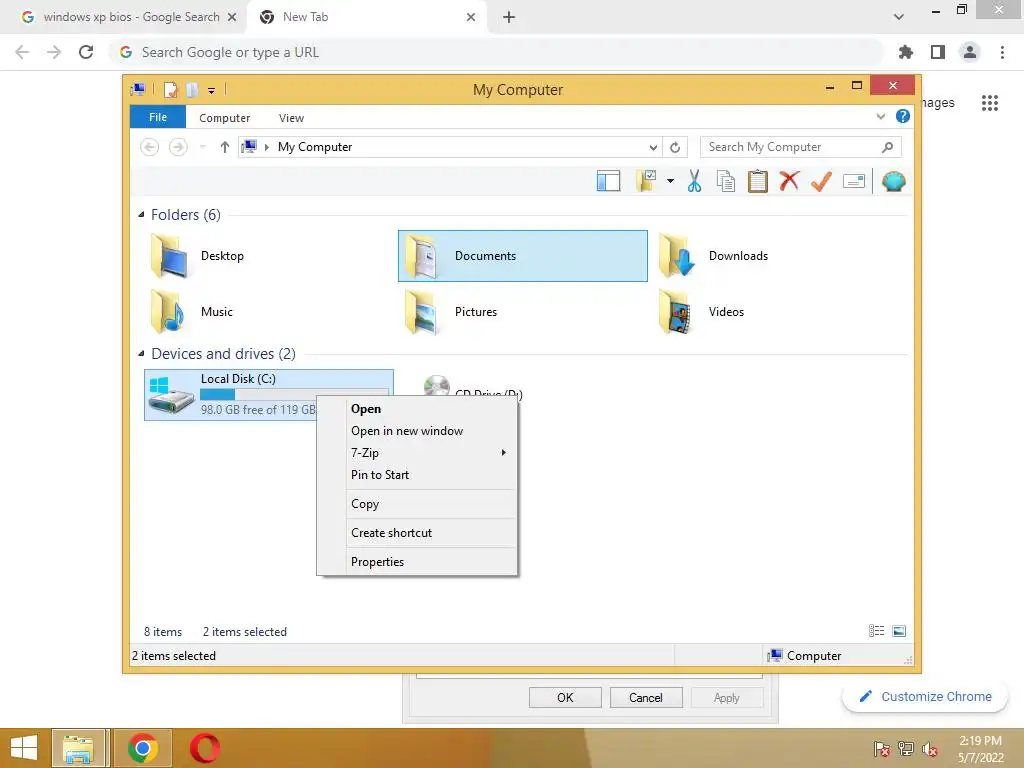Select the Documents folder
The height and width of the screenshot is (768, 1024).
click(x=522, y=256)
